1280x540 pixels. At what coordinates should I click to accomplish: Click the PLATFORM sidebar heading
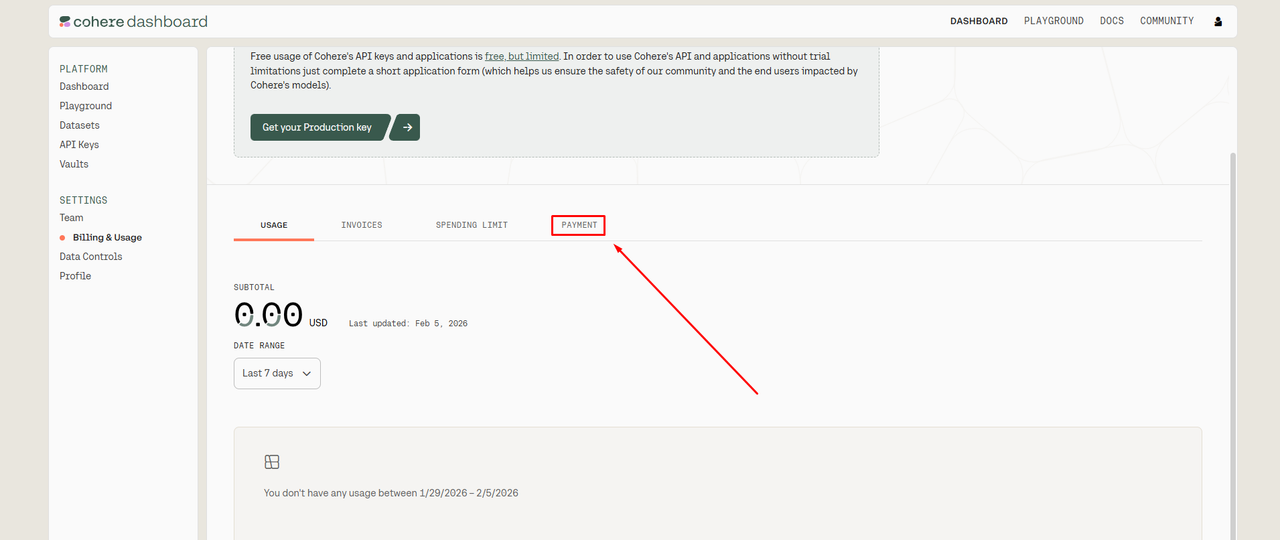pos(83,69)
